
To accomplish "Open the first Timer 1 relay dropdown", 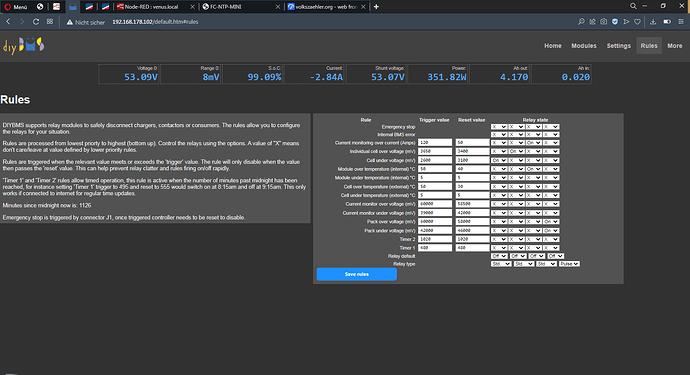I will click(499, 248).
